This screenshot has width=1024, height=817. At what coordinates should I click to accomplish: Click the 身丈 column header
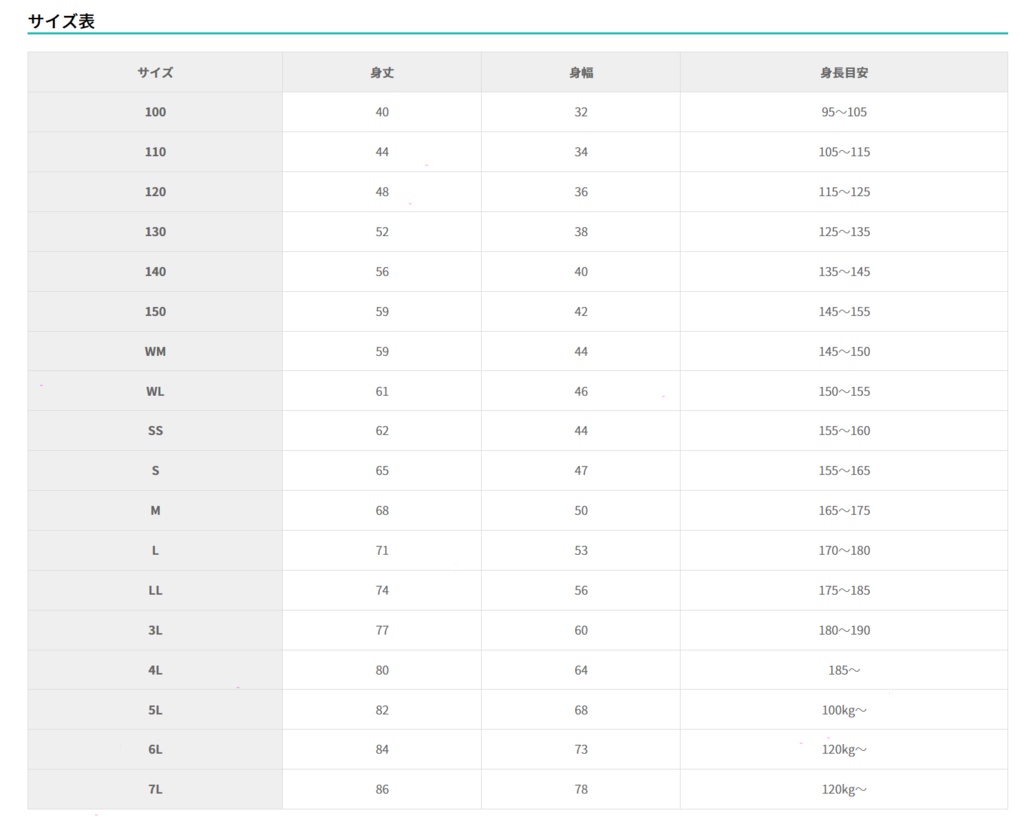pos(382,72)
